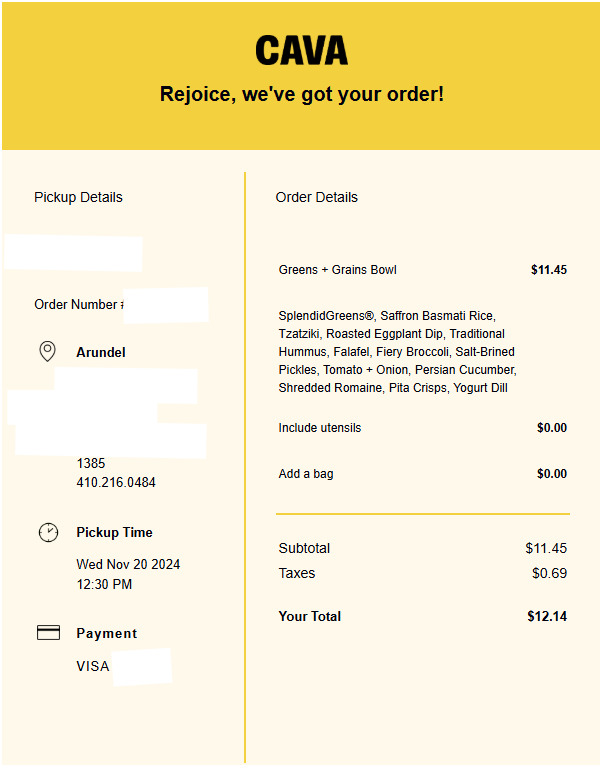
Task: Click the 12:30 PM pickup time
Action: pyautogui.click(x=104, y=585)
